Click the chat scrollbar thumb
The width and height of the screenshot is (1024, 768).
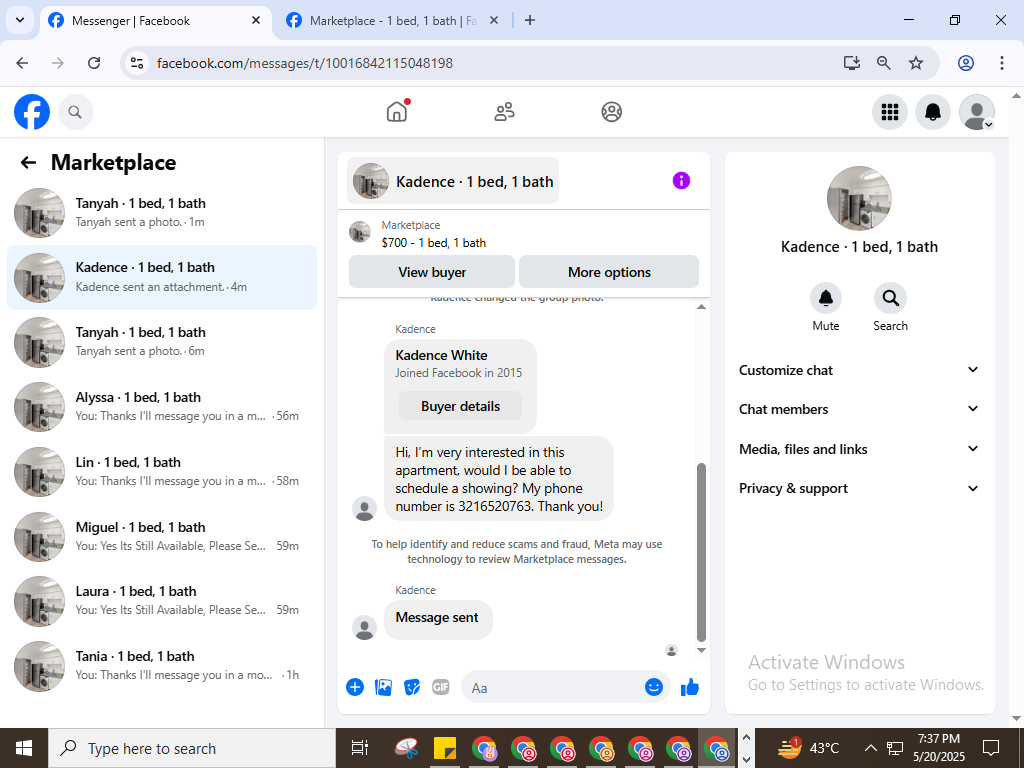[701, 552]
